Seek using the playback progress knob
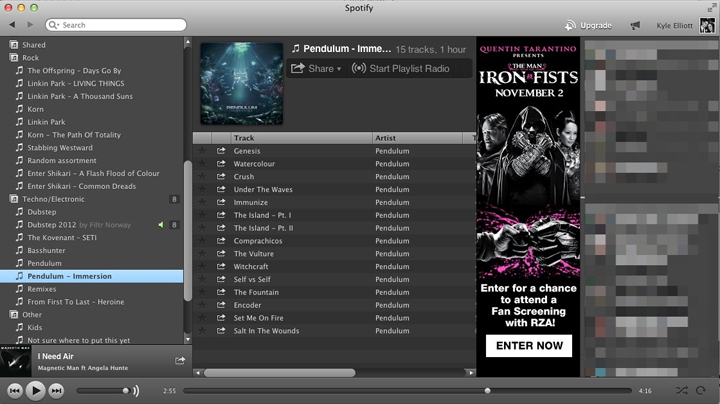The height and width of the screenshot is (404, 720). click(487, 391)
